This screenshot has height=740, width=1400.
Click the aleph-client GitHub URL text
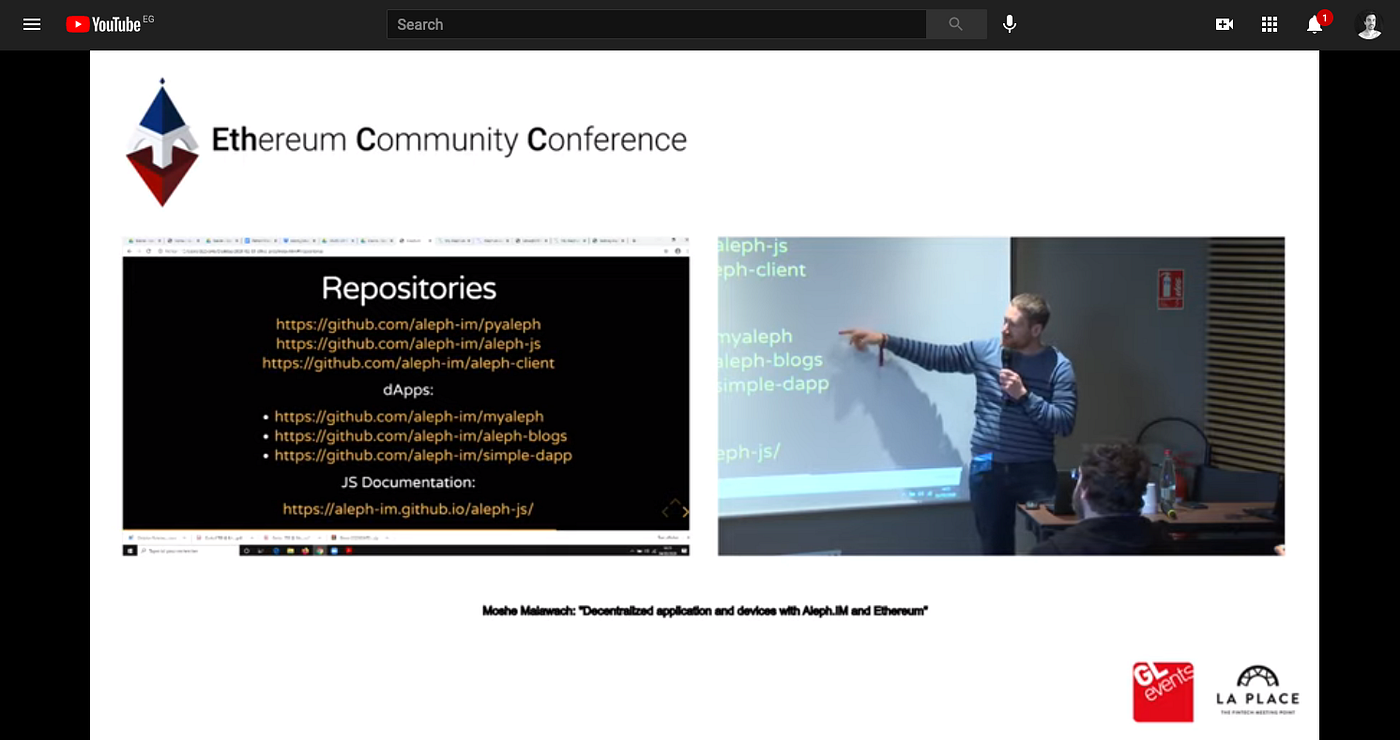tap(408, 362)
